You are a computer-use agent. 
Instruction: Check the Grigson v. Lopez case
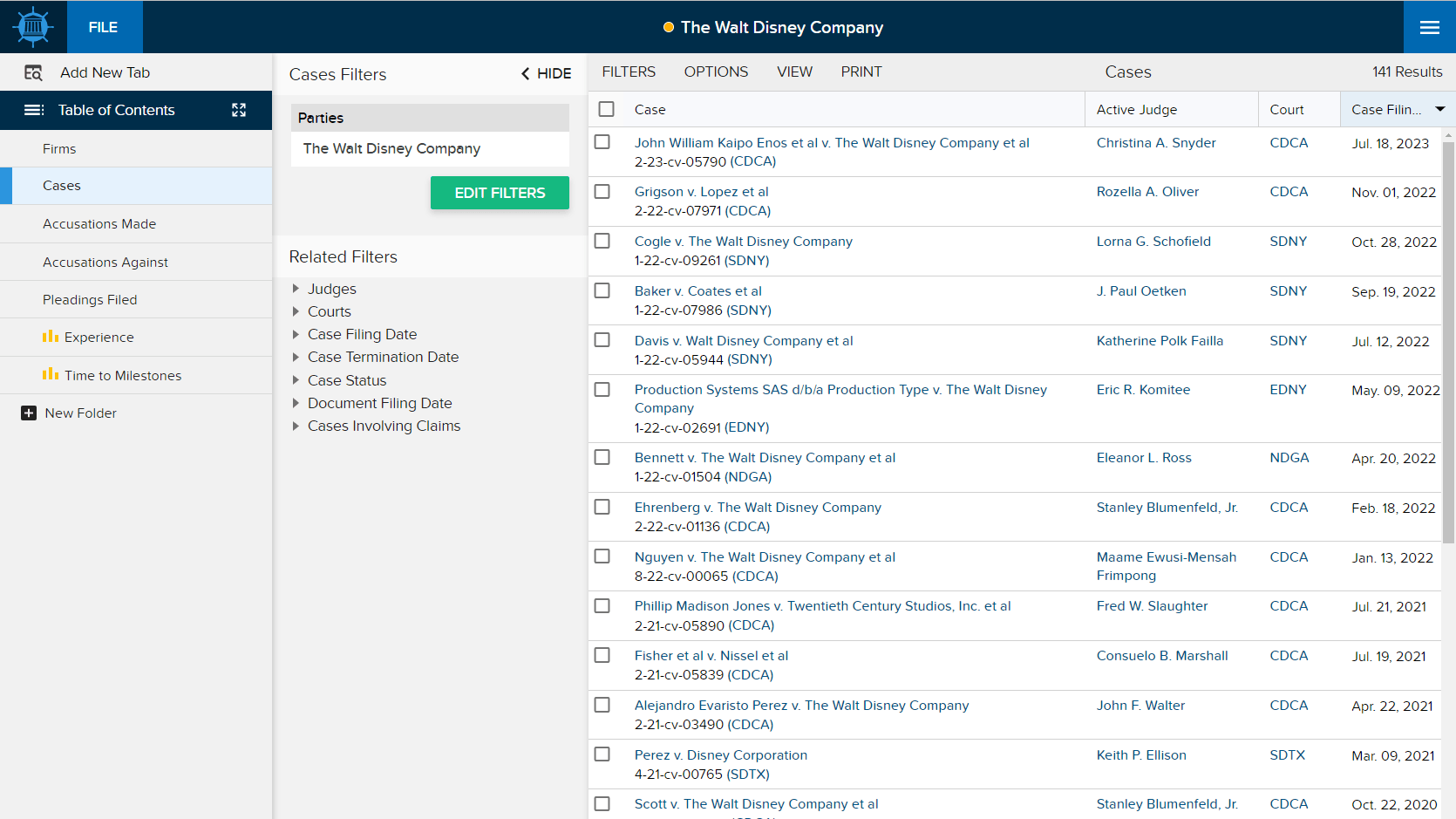(602, 191)
